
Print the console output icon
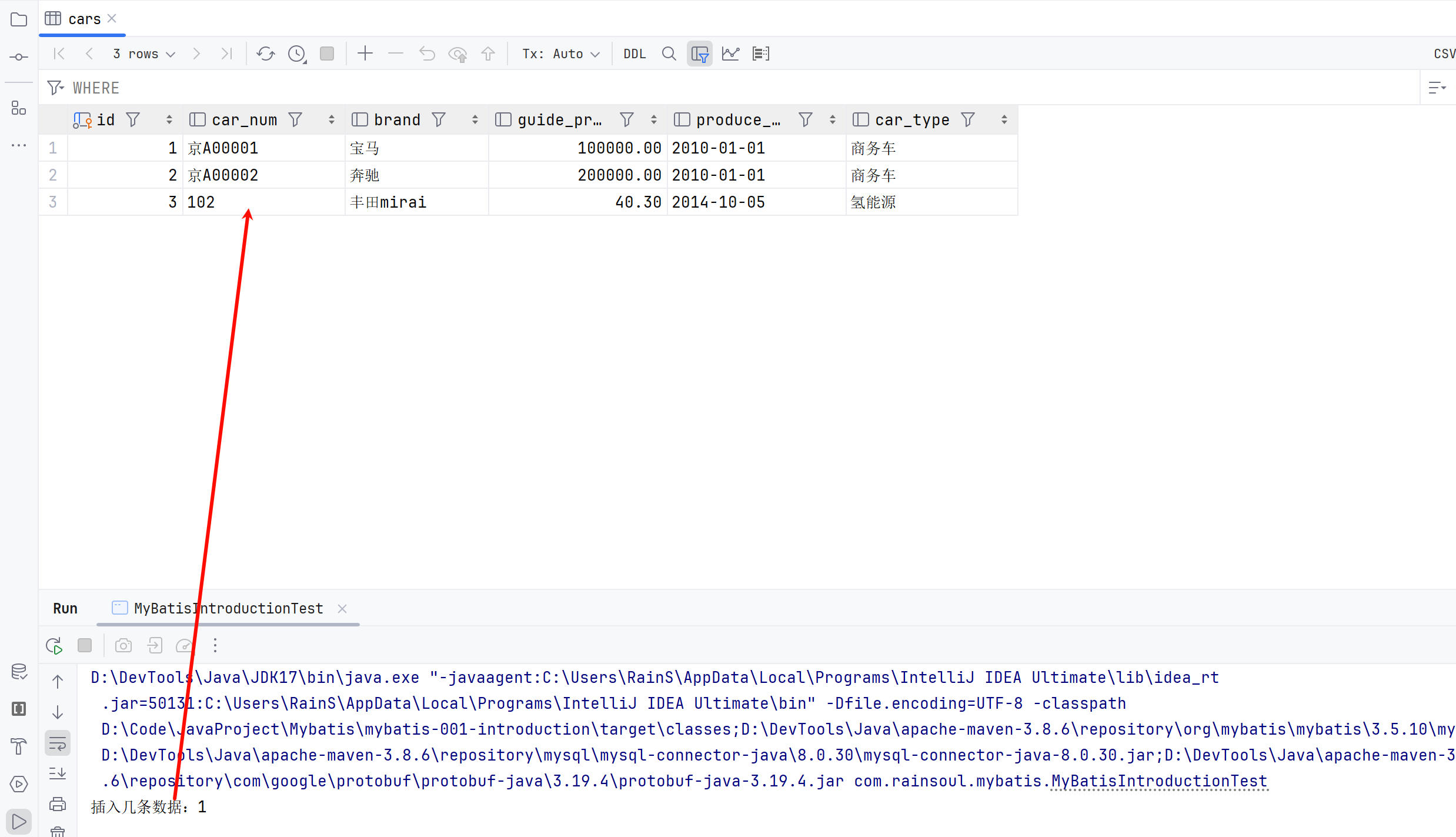pyautogui.click(x=58, y=804)
